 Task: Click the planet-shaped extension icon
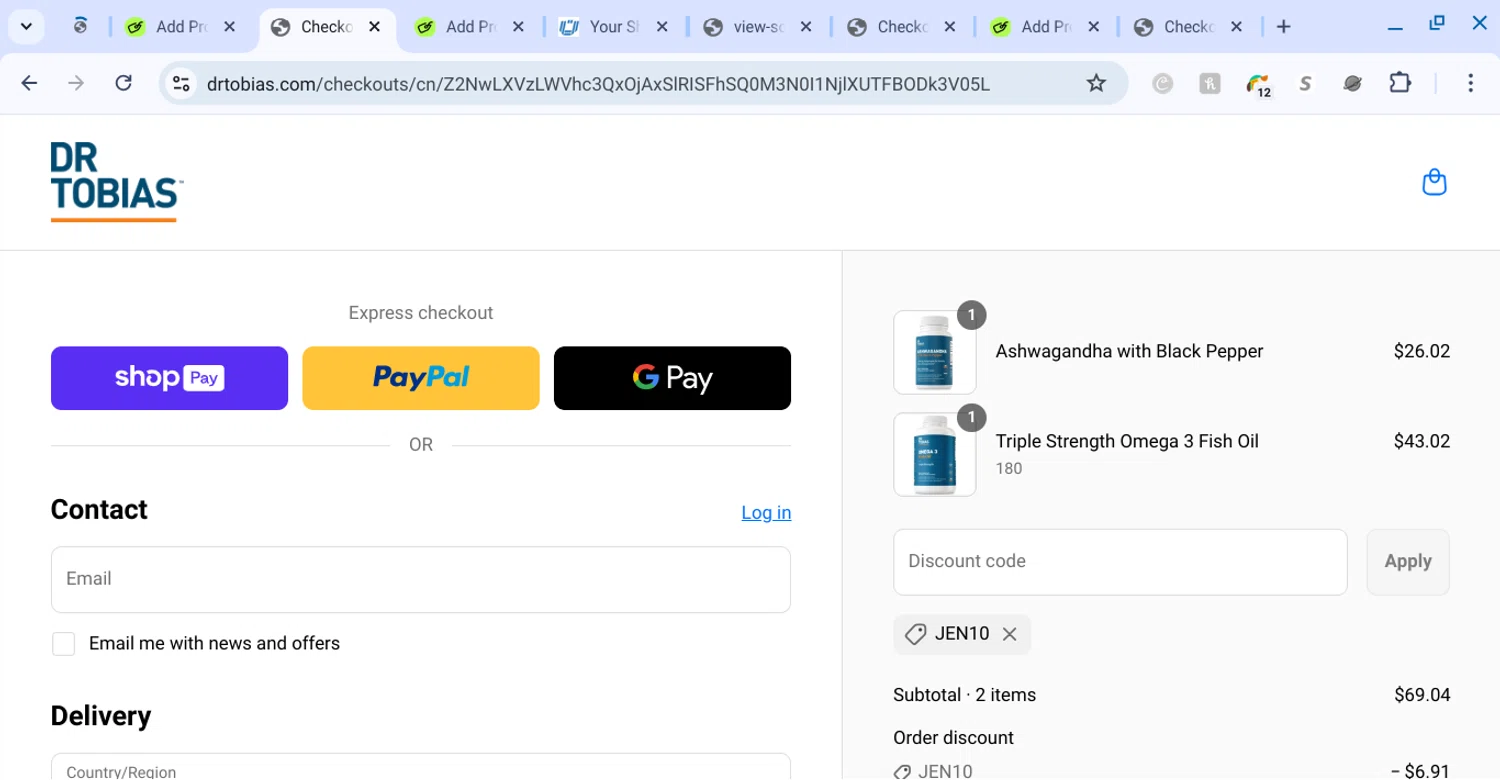(1353, 84)
